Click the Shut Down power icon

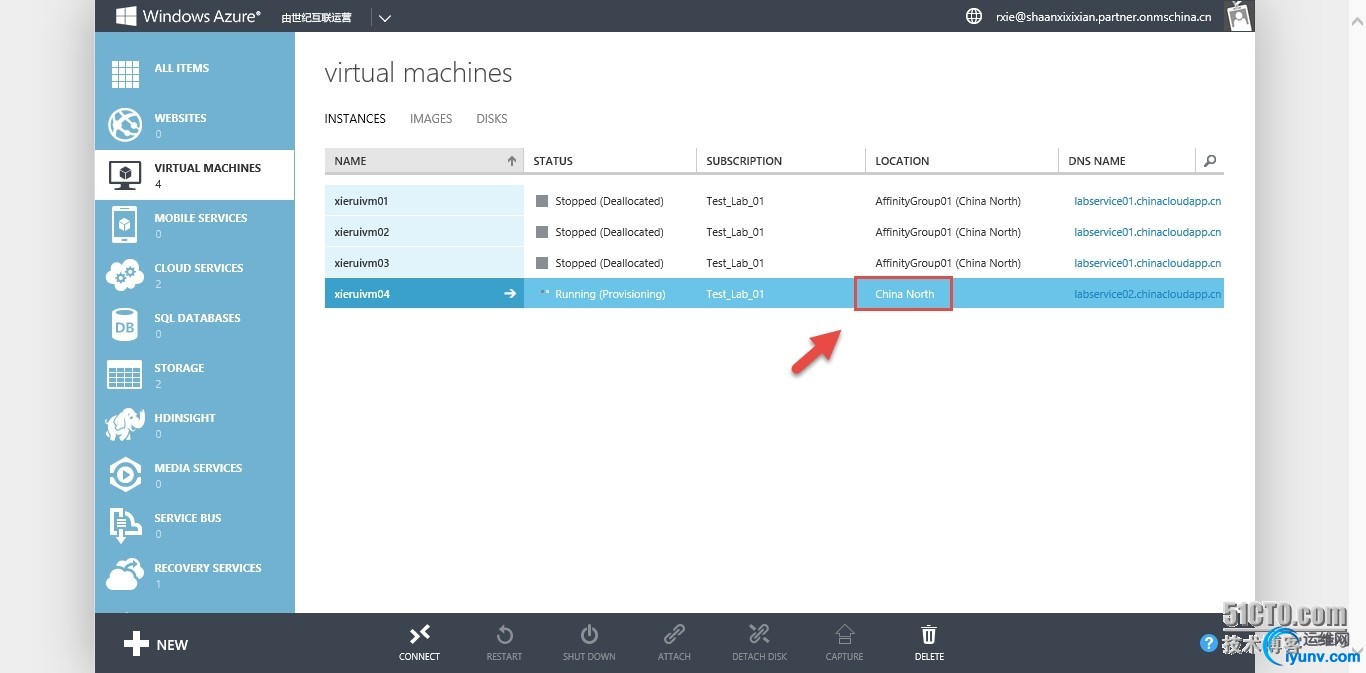click(589, 634)
